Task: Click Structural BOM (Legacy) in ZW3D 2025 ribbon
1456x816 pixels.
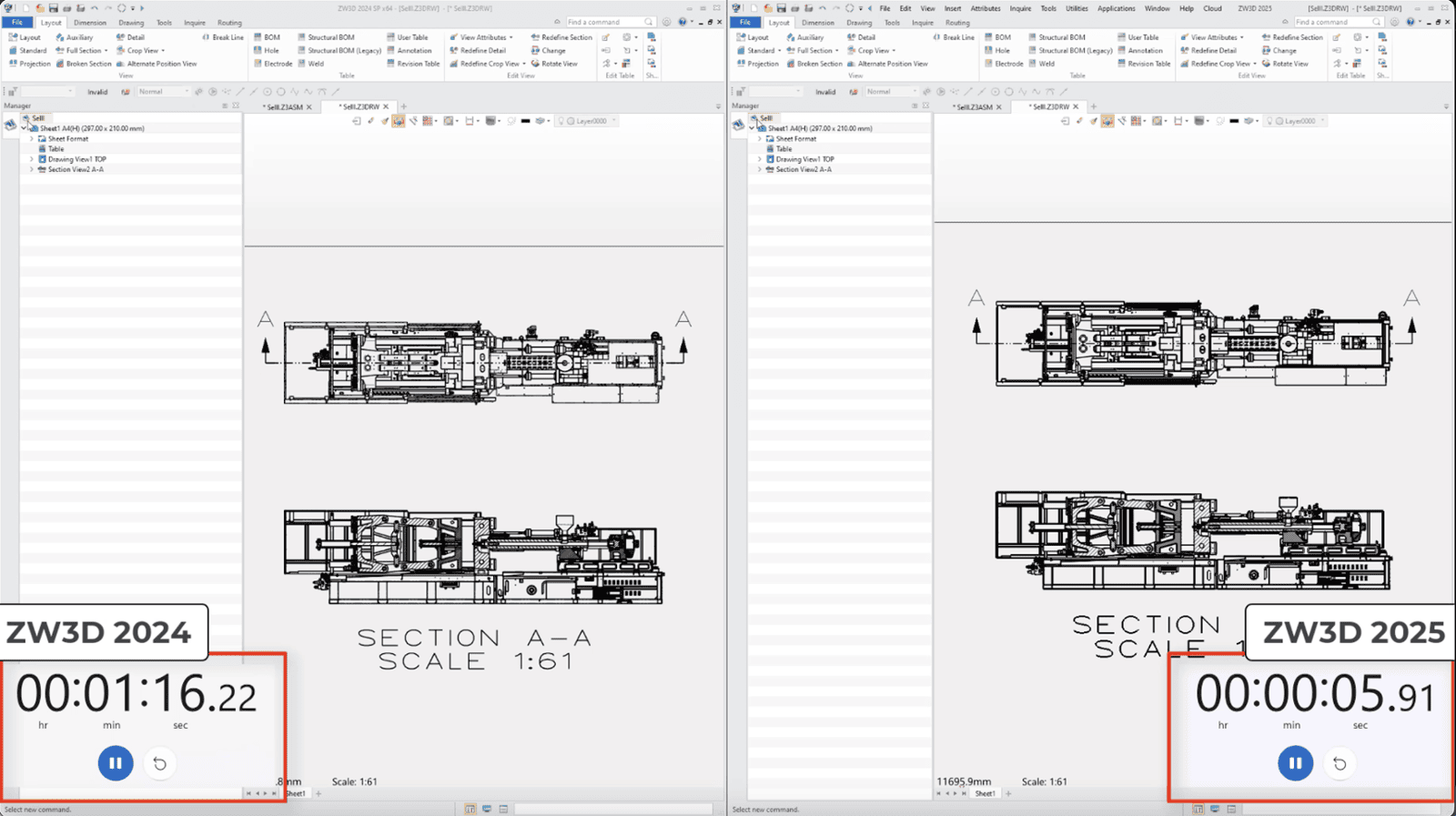Action: point(1070,51)
